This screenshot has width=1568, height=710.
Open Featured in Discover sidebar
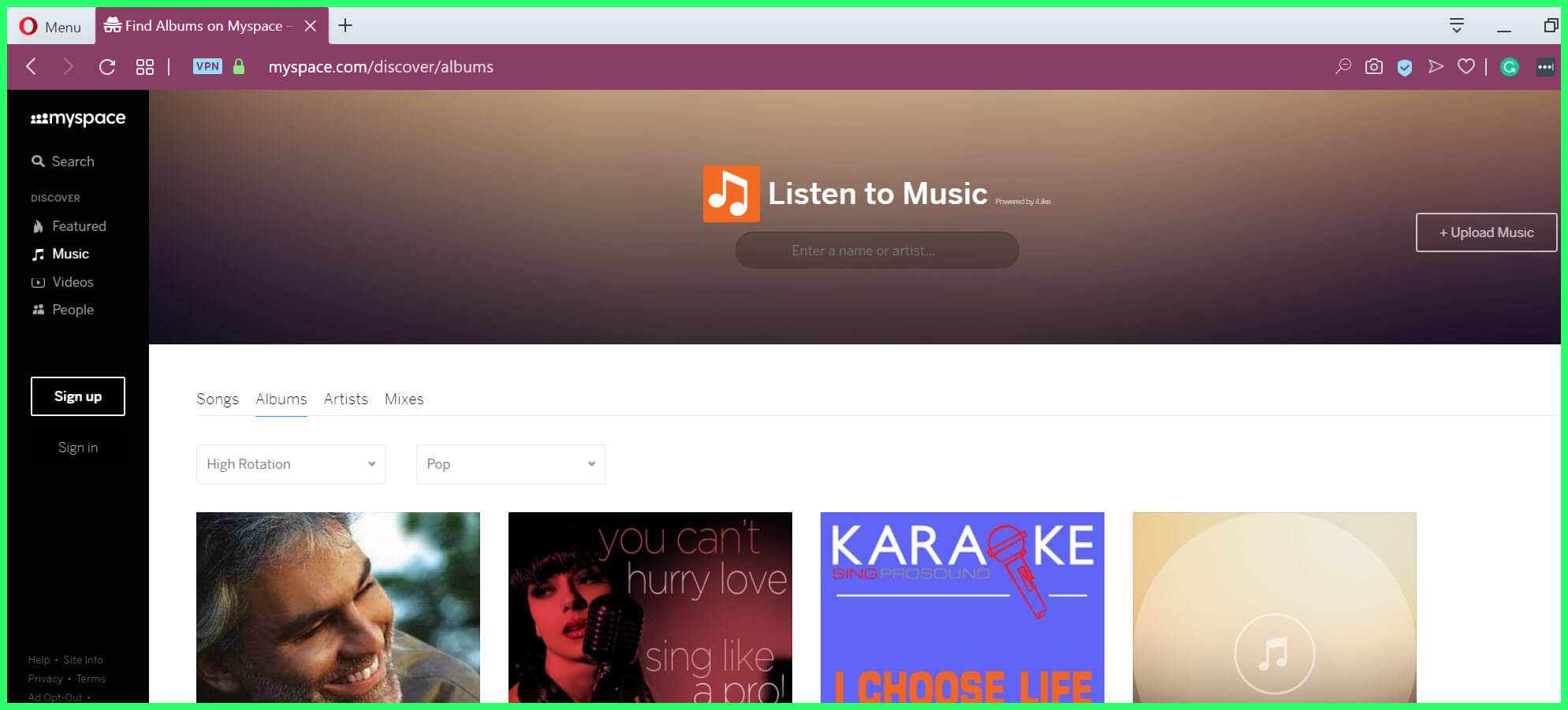69,226
